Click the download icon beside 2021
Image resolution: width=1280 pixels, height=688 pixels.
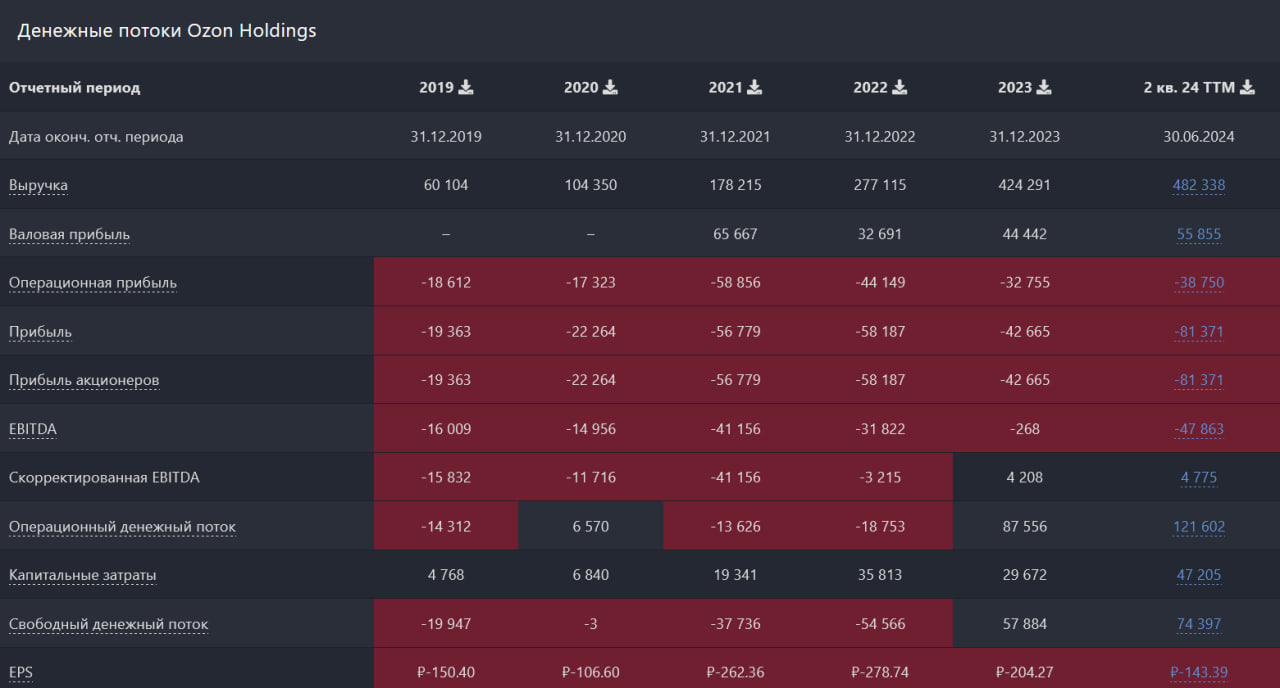755,88
